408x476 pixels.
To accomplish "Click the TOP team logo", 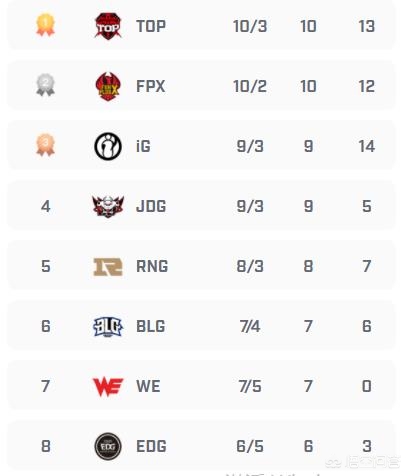I will click(108, 26).
